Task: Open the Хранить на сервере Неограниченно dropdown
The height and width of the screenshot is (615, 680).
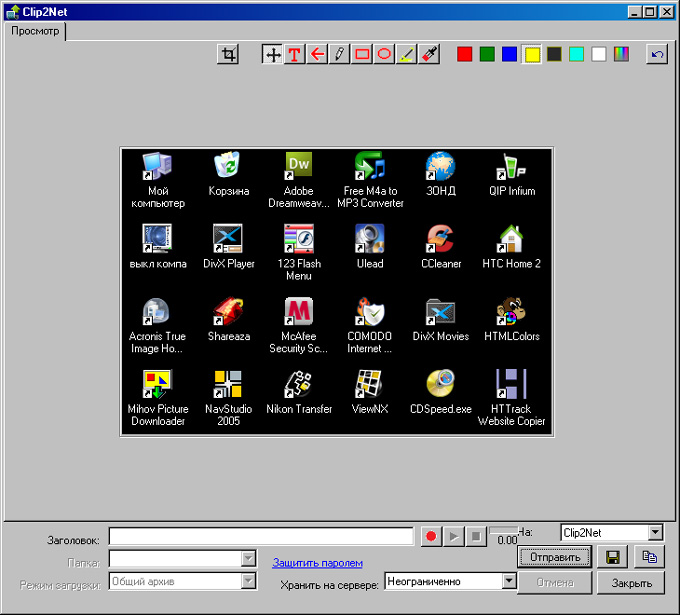Action: tap(509, 581)
